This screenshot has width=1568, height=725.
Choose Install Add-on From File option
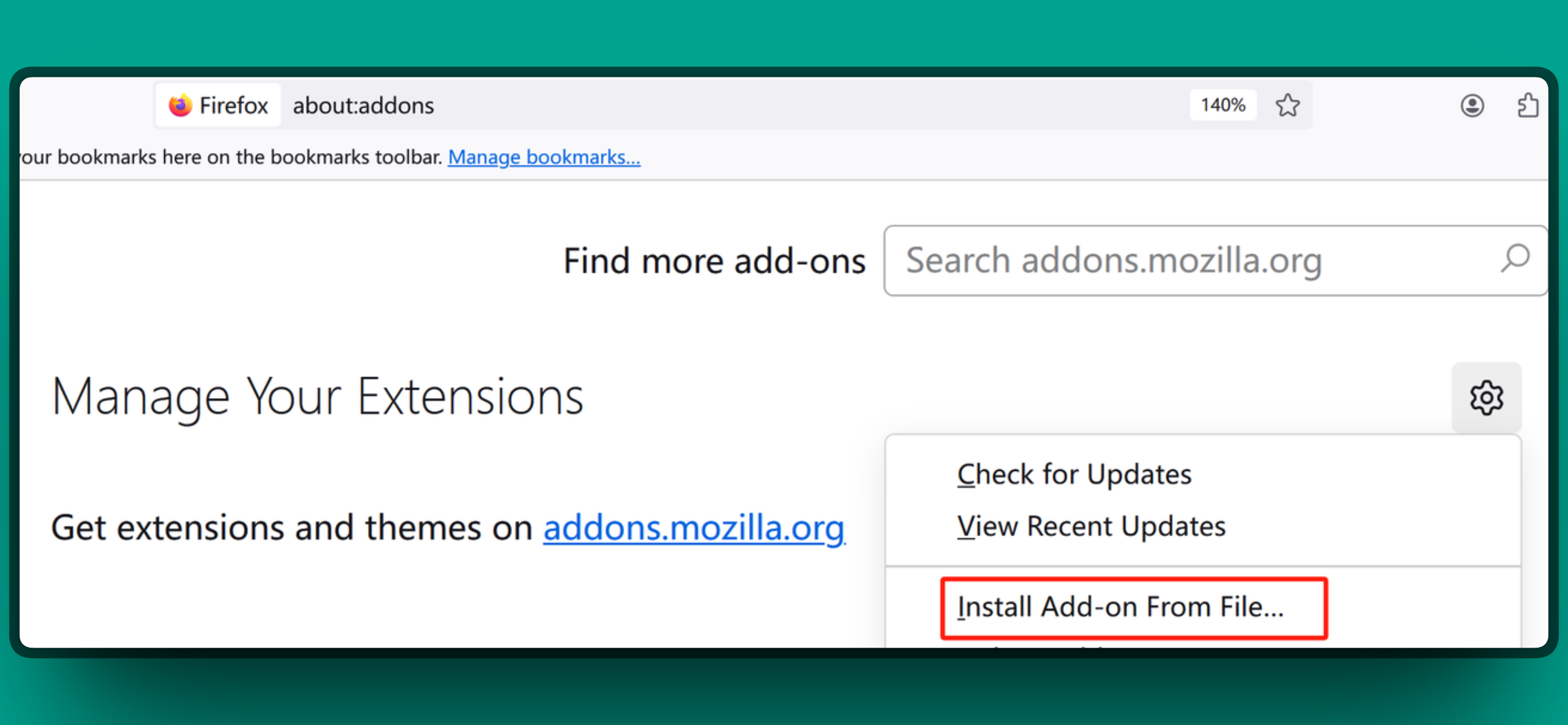pos(1120,607)
